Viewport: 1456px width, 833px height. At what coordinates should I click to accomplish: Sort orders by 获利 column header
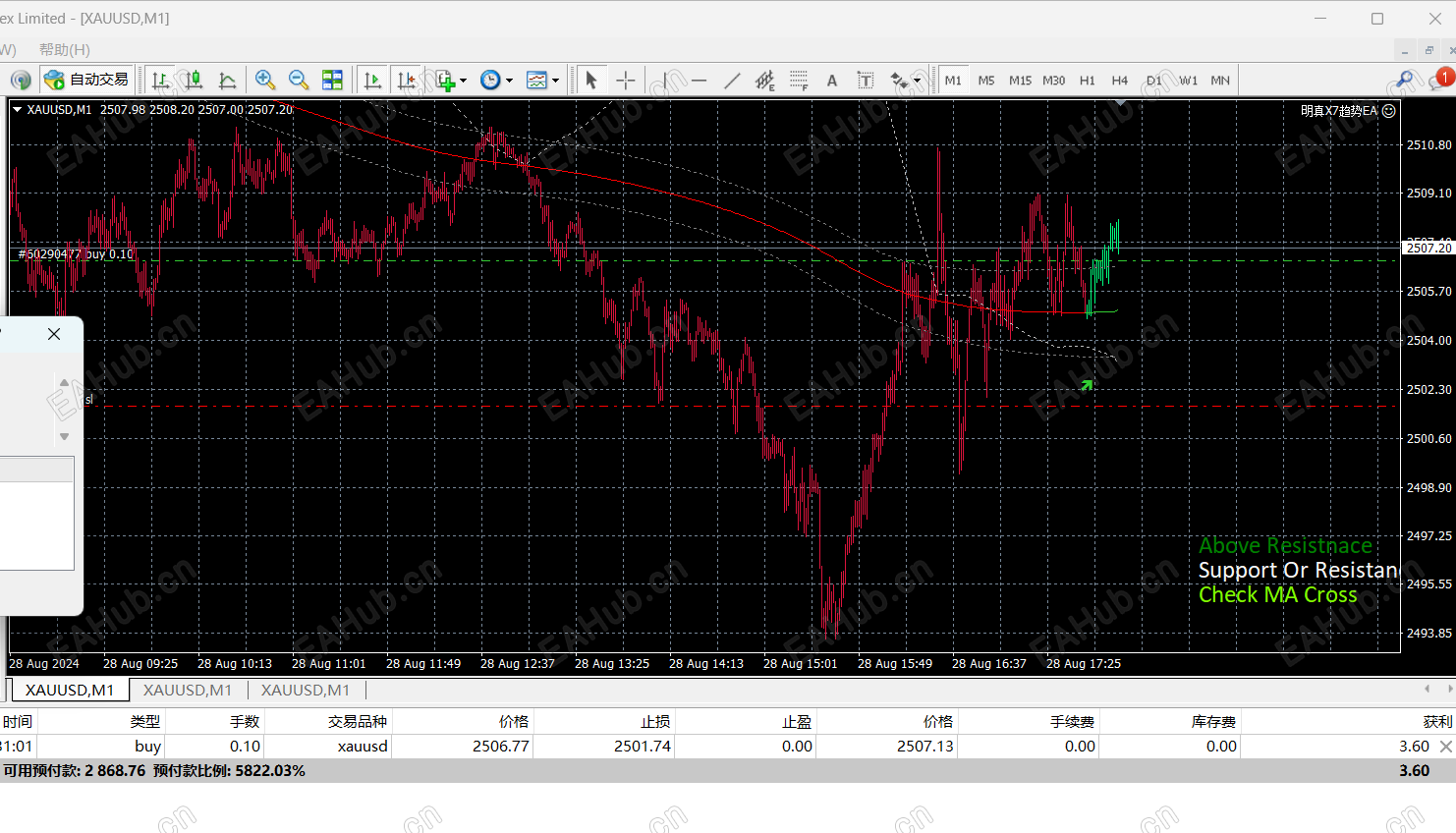point(1437,721)
